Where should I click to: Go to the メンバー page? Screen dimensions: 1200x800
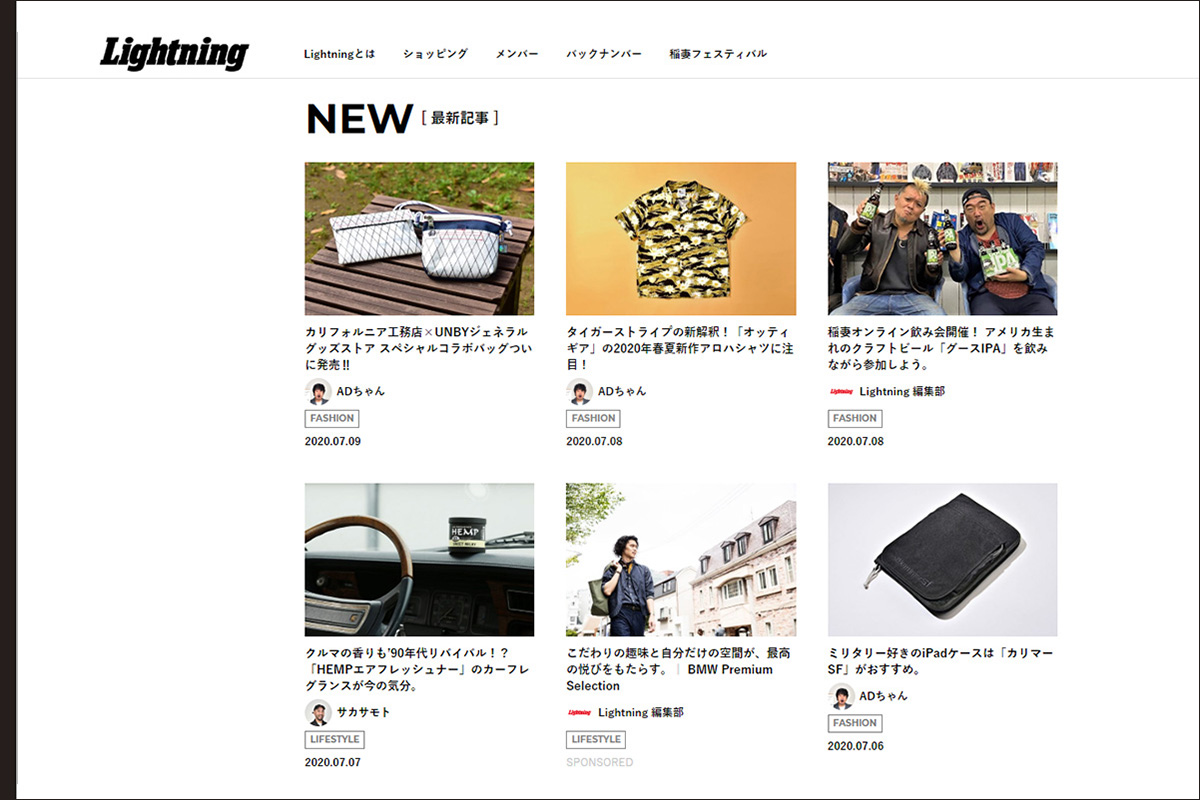[517, 54]
